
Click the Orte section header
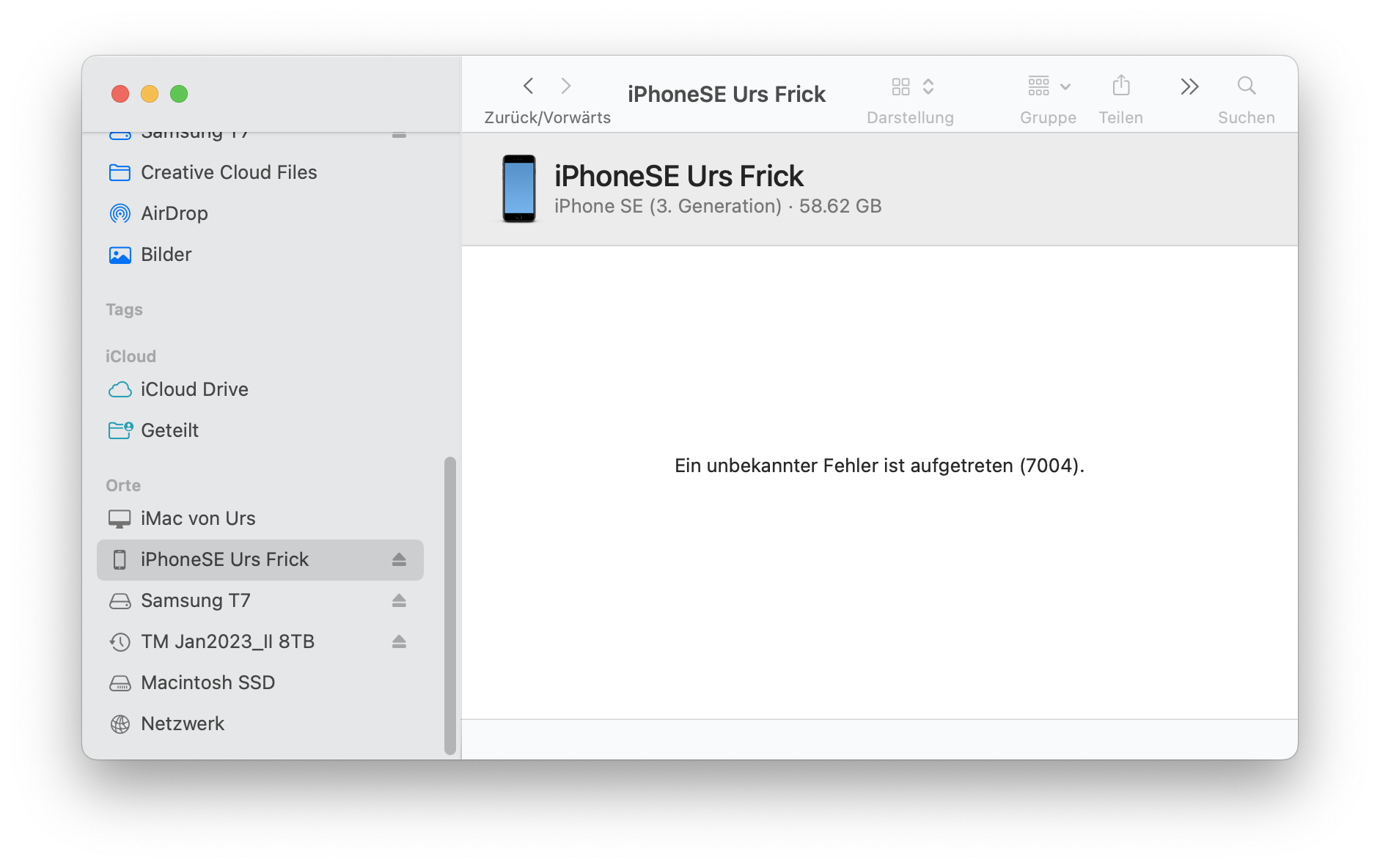123,485
